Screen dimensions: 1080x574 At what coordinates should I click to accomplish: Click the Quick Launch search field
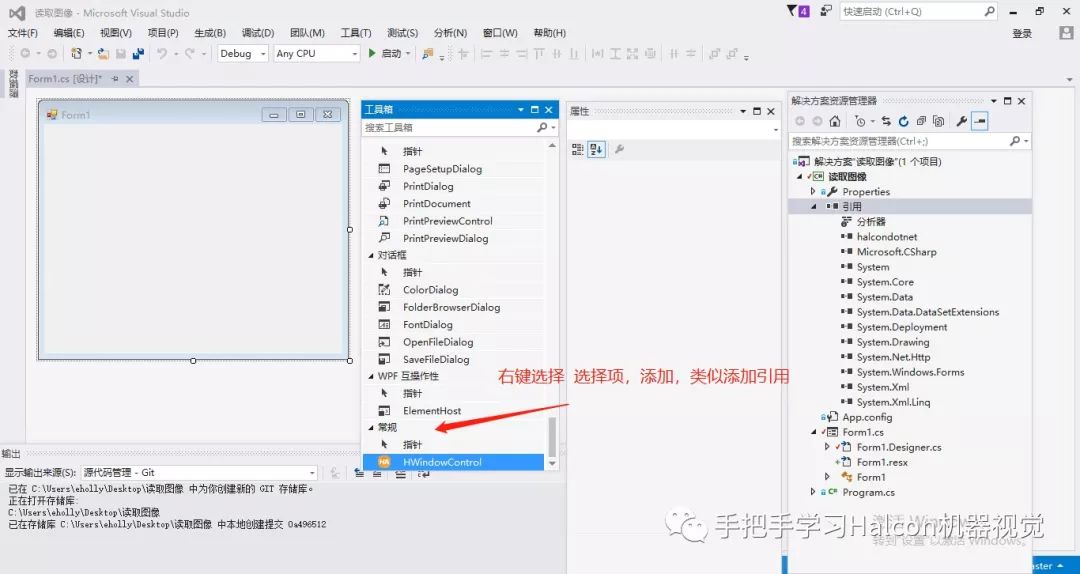[919, 12]
